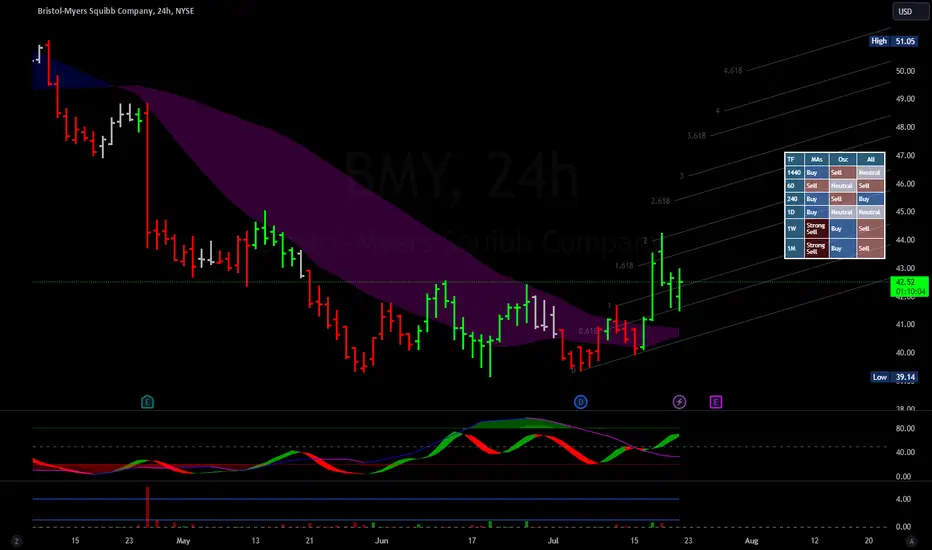The image size is (932, 550).
Task: Click the Jun date axis label
Action: tap(382, 540)
